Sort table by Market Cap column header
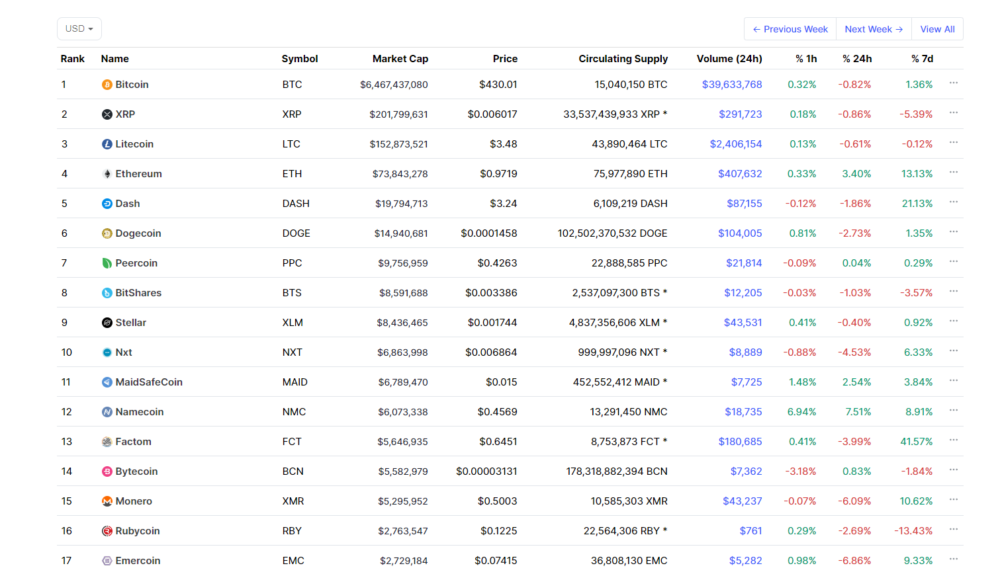The image size is (1000, 574). 400,59
